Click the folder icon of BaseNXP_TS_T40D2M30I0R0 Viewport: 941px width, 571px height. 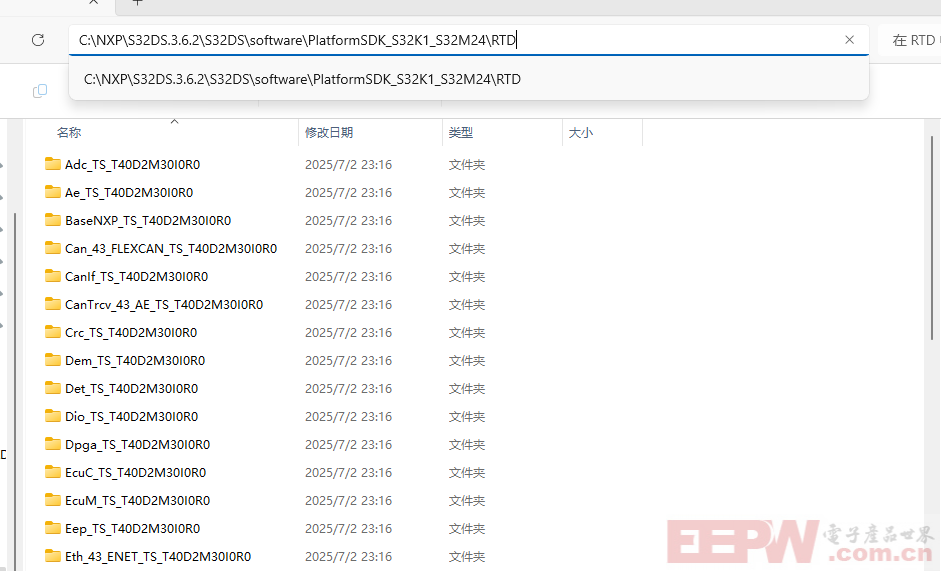coord(53,220)
